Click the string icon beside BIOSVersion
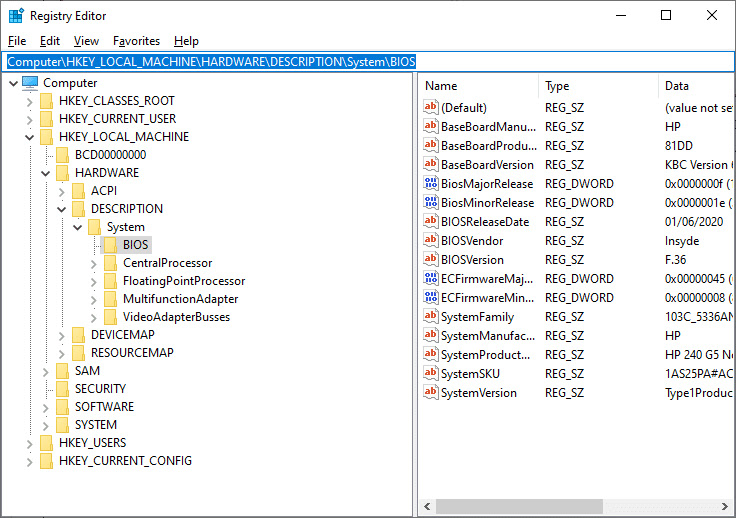This screenshot has height=518, width=736. [430, 259]
